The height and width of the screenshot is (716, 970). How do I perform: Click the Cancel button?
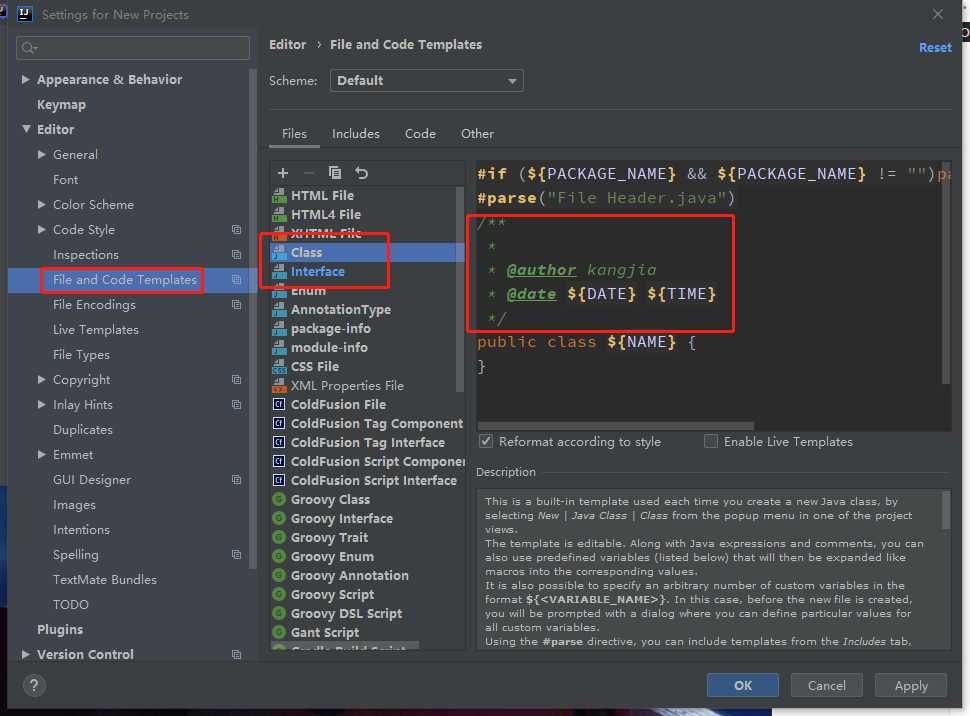(x=826, y=685)
